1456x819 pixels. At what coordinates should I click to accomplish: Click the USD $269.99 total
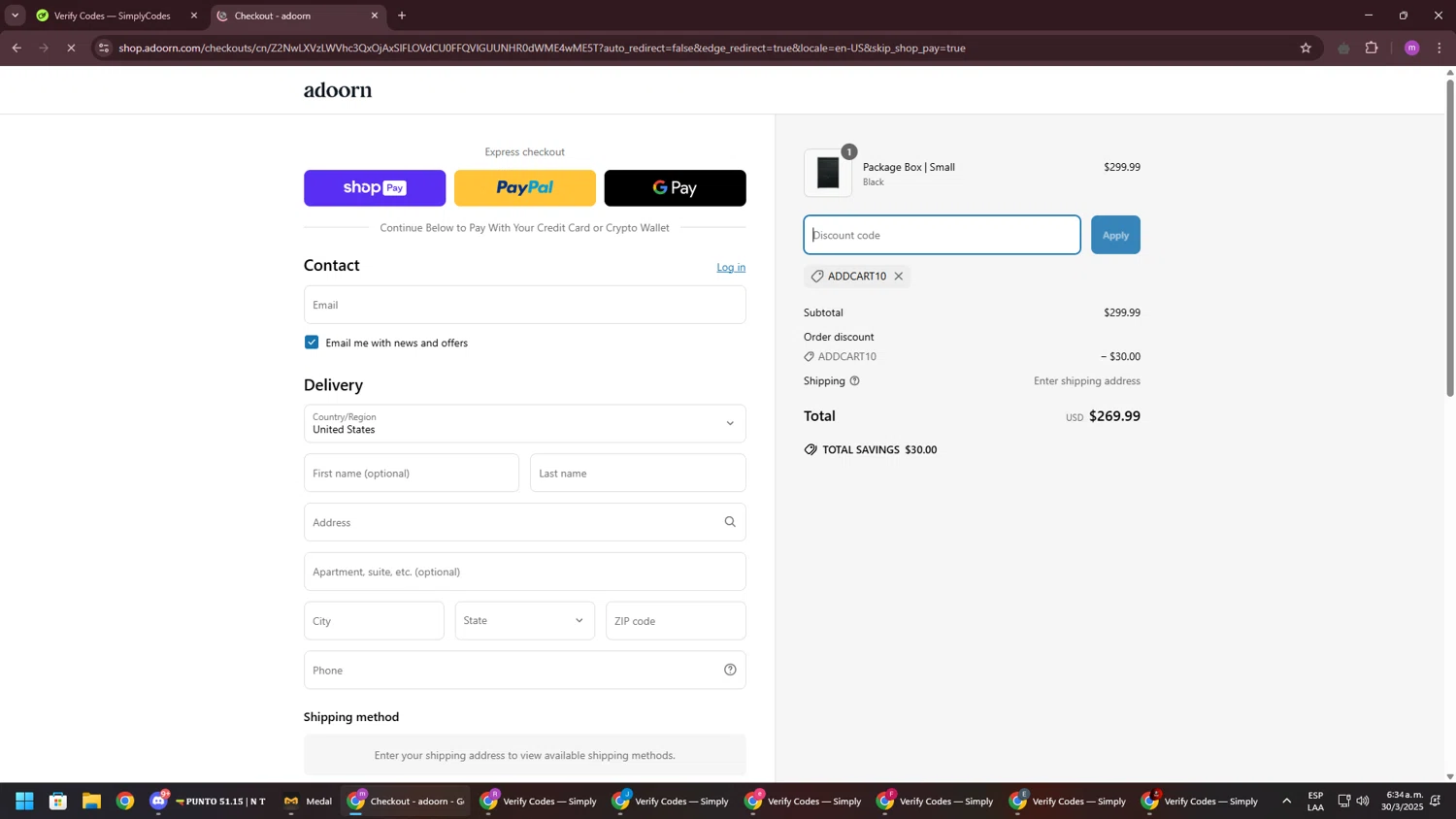(x=1103, y=416)
